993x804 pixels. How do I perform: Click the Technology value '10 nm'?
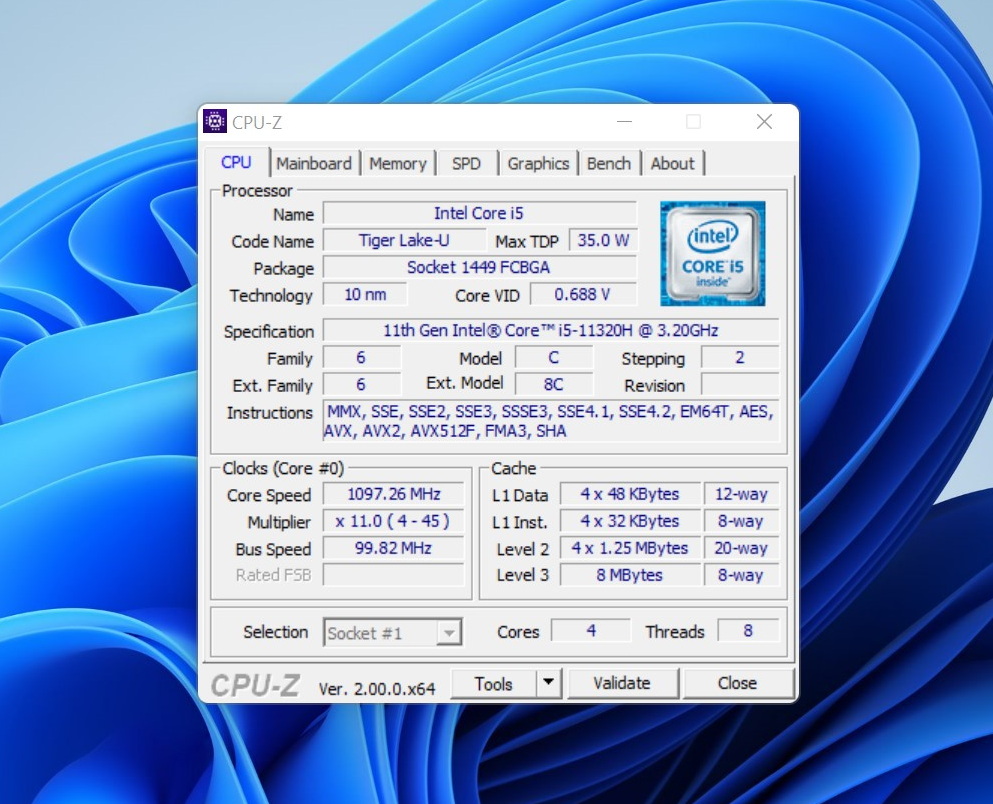click(365, 294)
